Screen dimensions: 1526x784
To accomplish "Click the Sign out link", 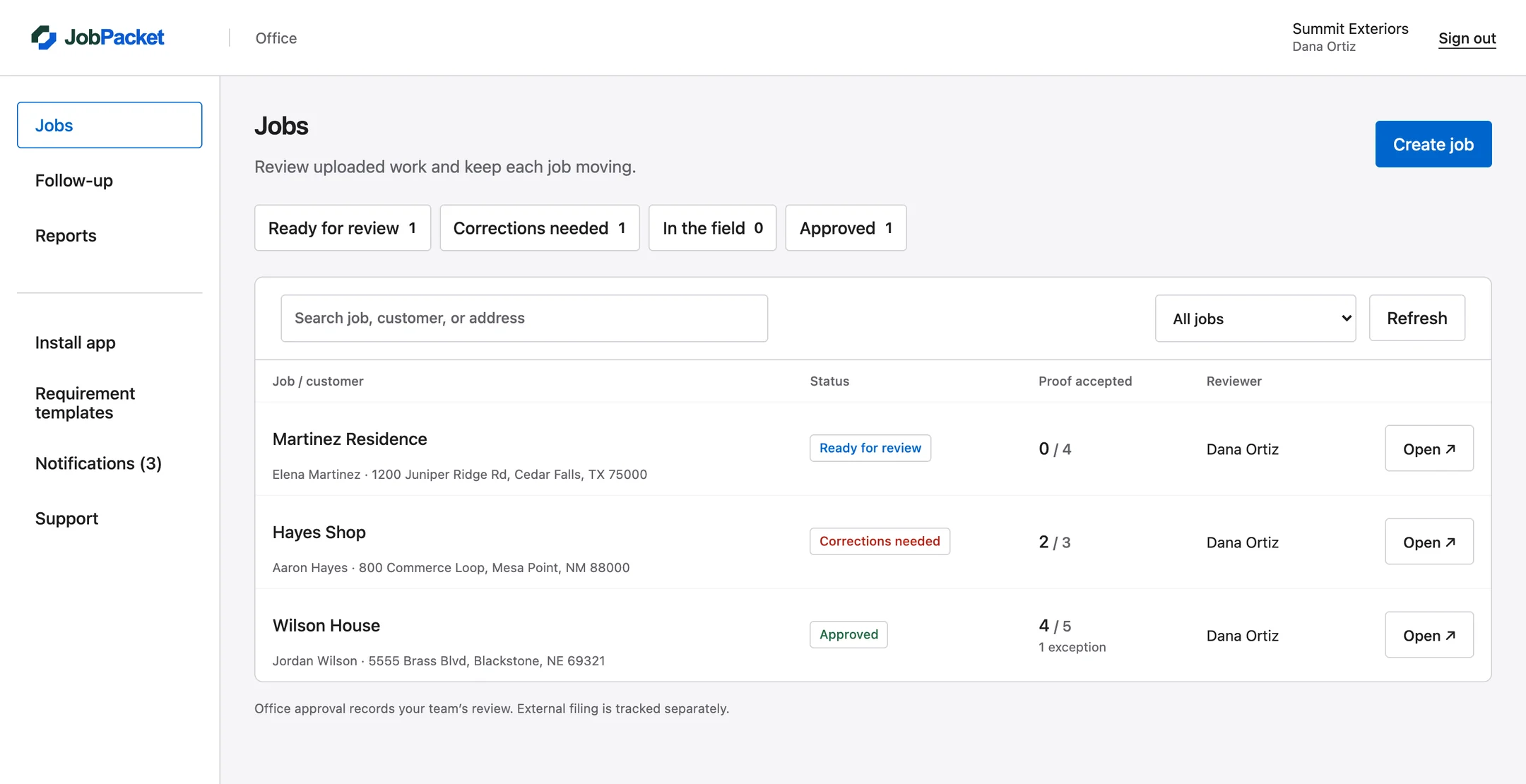I will (1467, 38).
